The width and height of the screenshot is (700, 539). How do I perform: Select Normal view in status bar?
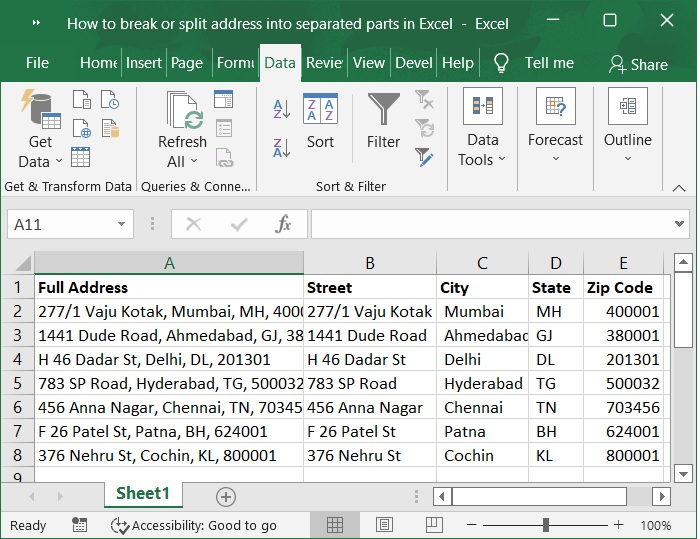(335, 525)
